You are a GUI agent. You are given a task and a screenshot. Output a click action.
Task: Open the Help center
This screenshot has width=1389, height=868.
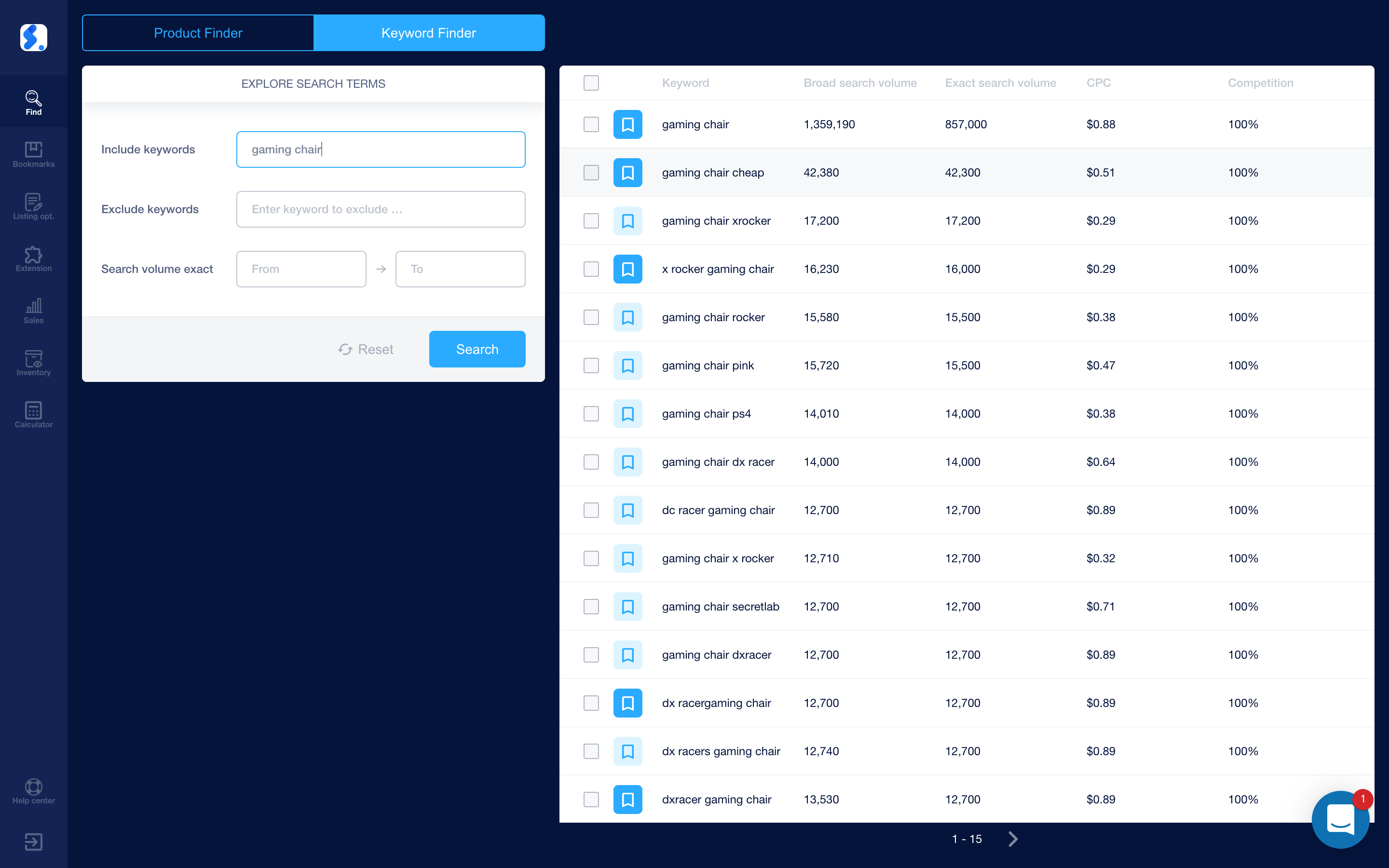pos(33,791)
